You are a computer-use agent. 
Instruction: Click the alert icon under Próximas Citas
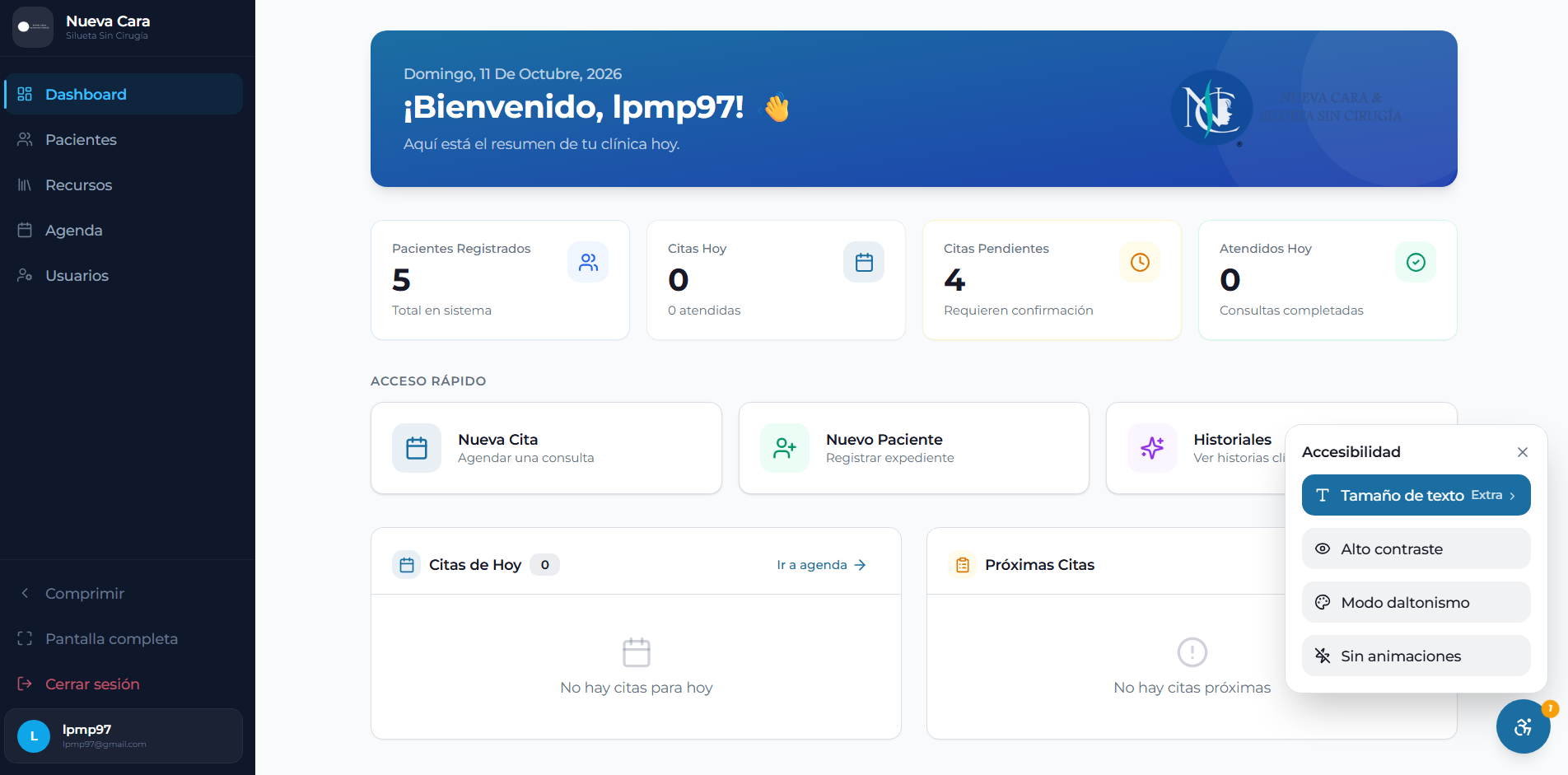(1192, 652)
